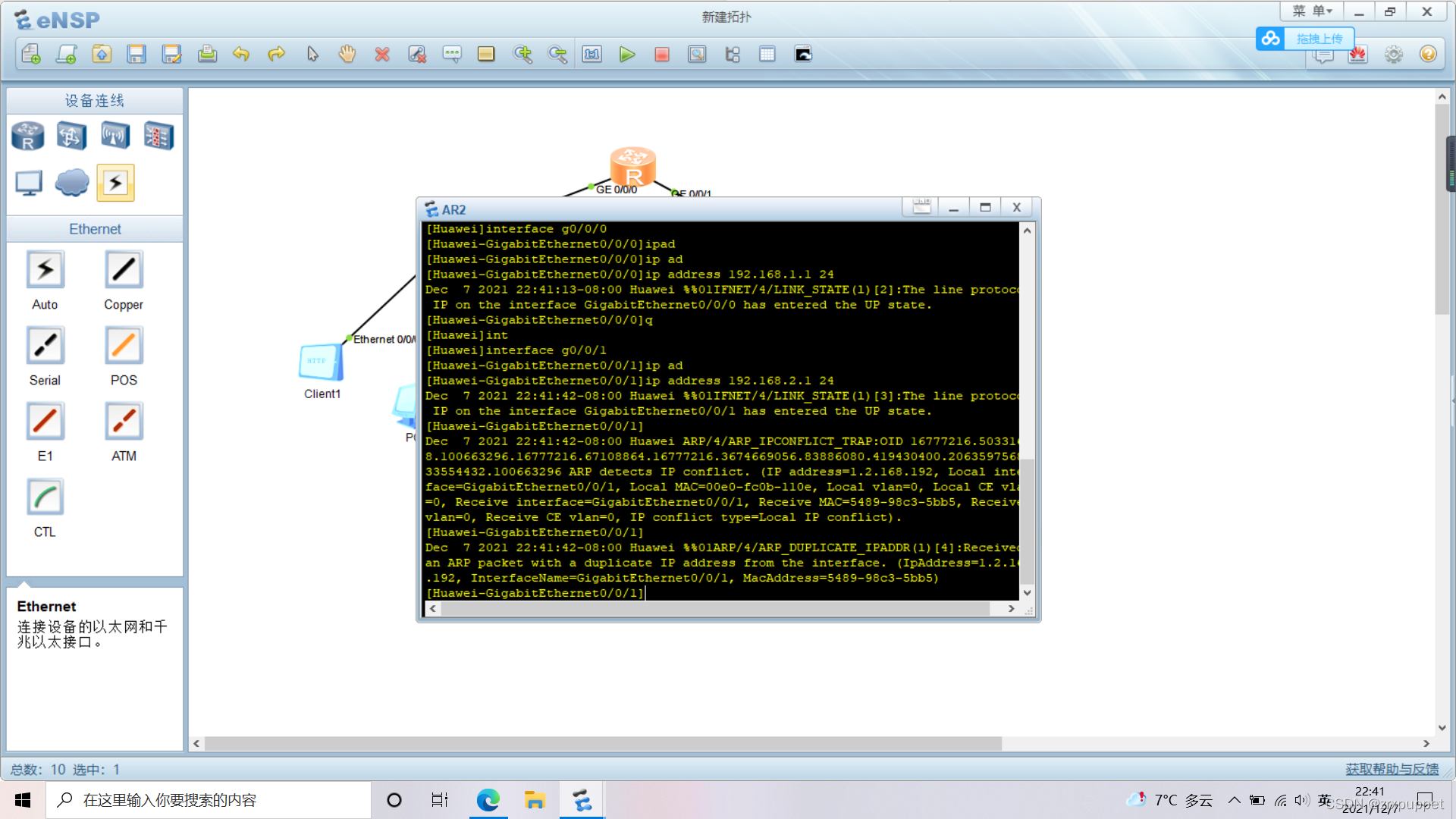Select the Router device category icon
The height and width of the screenshot is (819, 1456).
28,136
